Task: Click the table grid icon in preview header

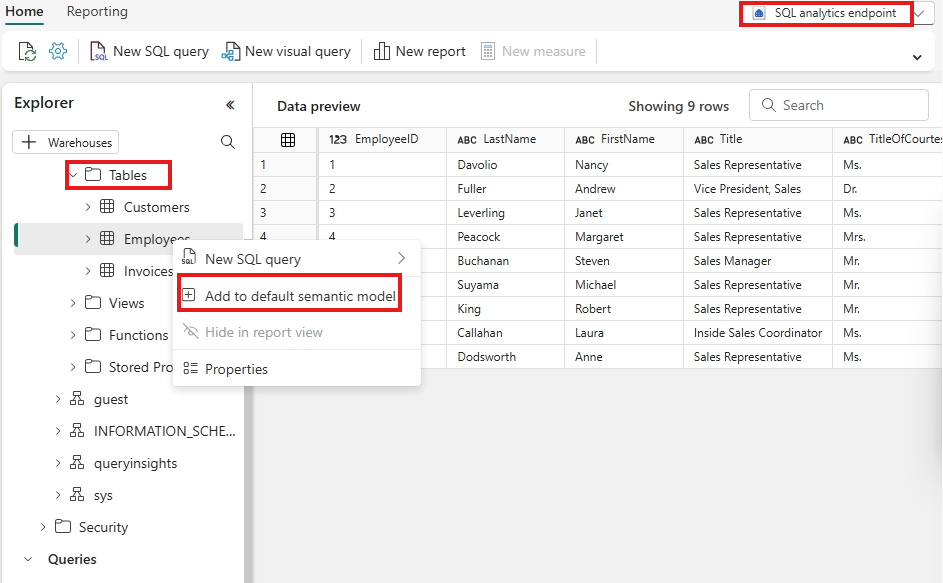Action: tap(288, 140)
